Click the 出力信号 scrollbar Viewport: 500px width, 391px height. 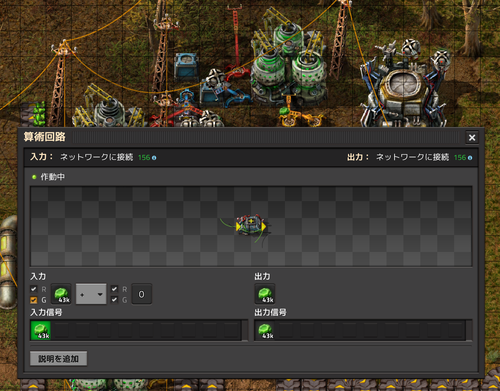click(x=469, y=330)
